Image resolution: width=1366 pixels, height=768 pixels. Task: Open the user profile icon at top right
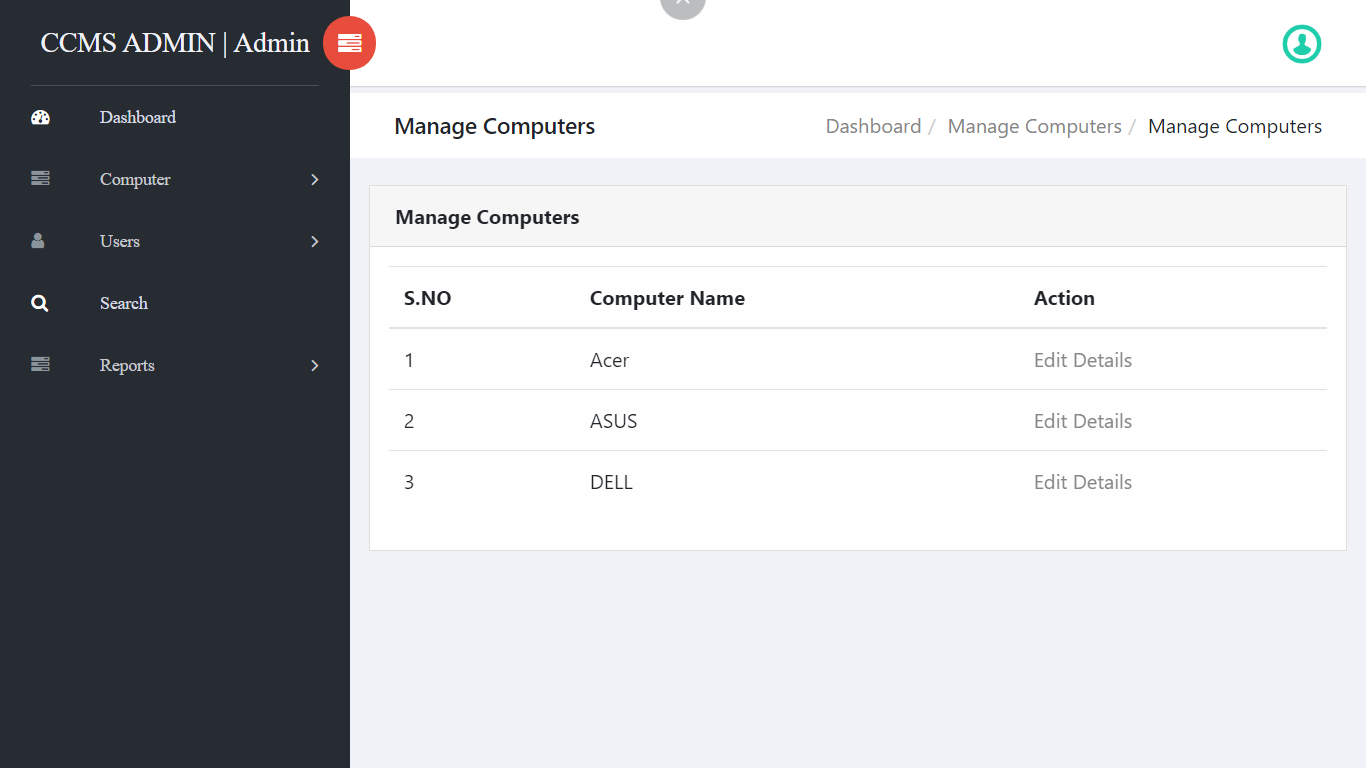[x=1301, y=44]
